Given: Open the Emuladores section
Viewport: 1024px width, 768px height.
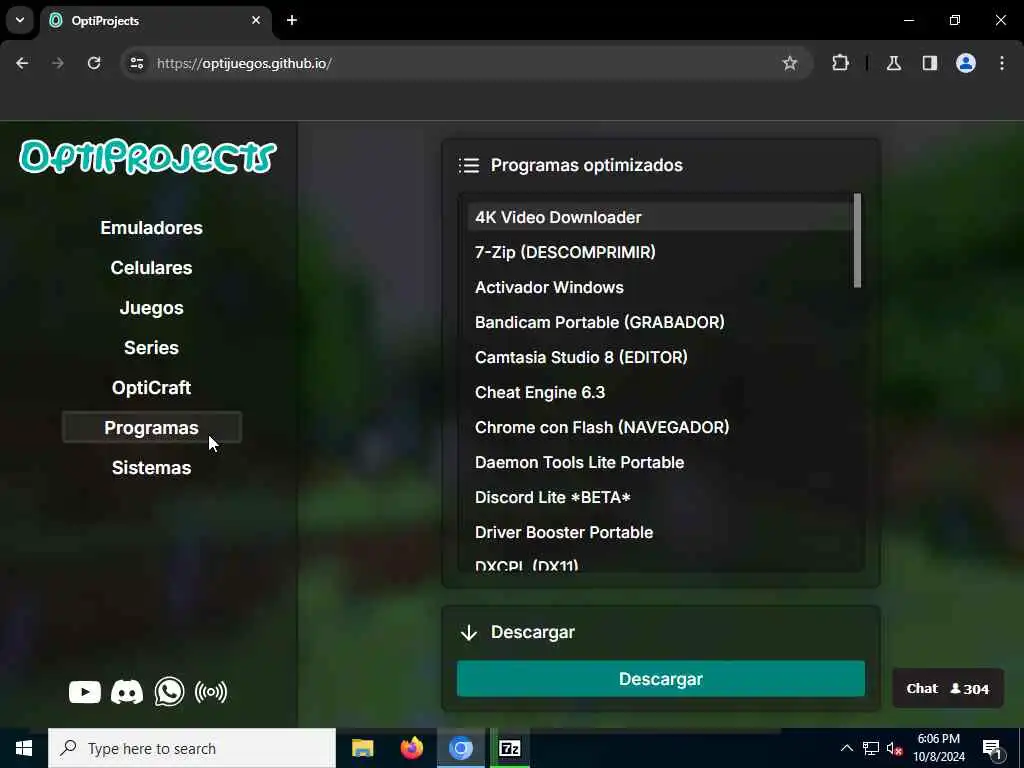Looking at the screenshot, I should [152, 228].
